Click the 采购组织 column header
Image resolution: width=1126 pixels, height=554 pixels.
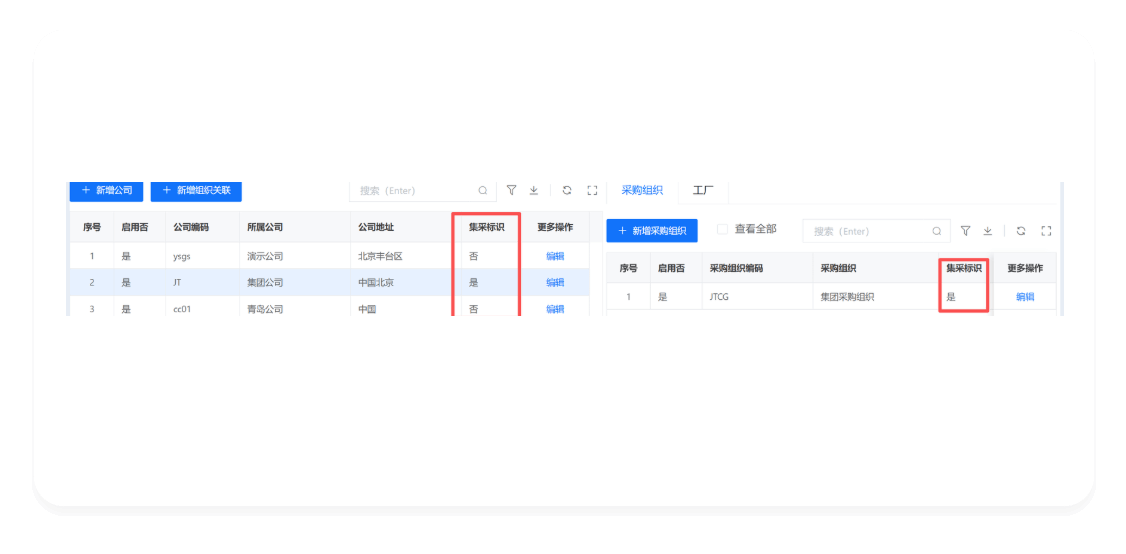(x=838, y=268)
